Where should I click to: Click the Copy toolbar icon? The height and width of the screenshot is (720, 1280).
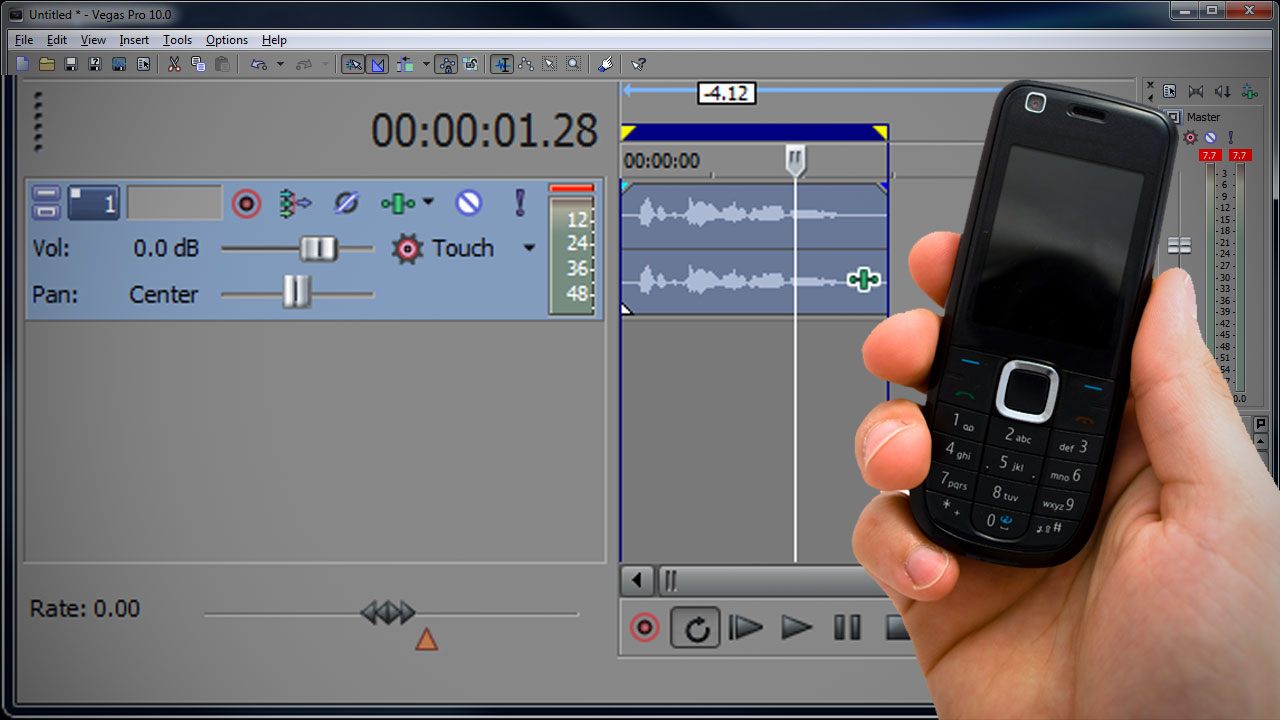point(199,64)
